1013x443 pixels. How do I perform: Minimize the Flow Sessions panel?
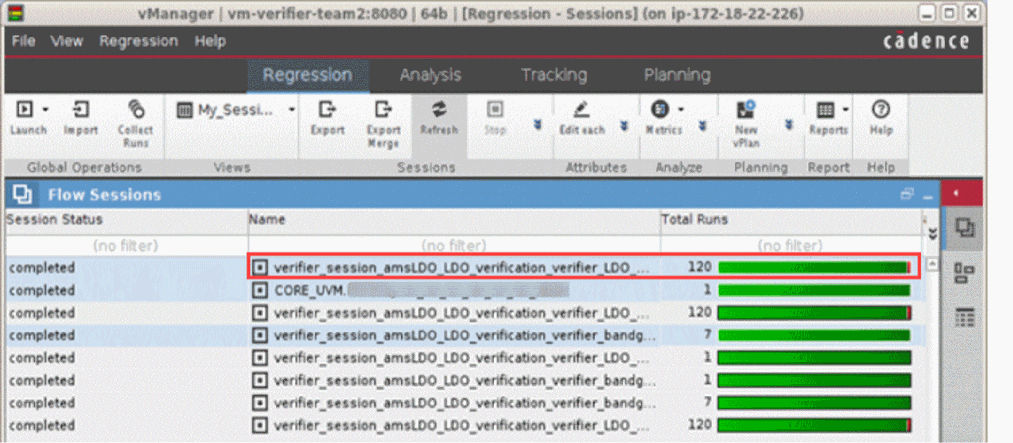click(x=928, y=197)
